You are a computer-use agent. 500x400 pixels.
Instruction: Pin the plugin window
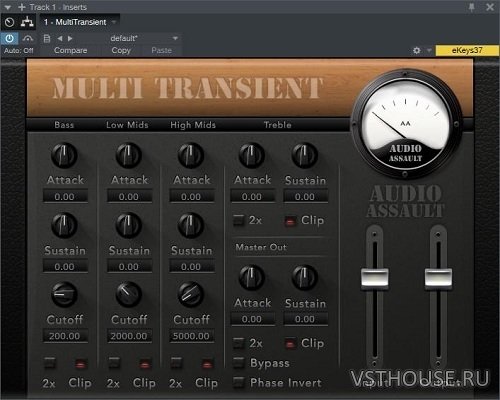pyautogui.click(x=472, y=7)
